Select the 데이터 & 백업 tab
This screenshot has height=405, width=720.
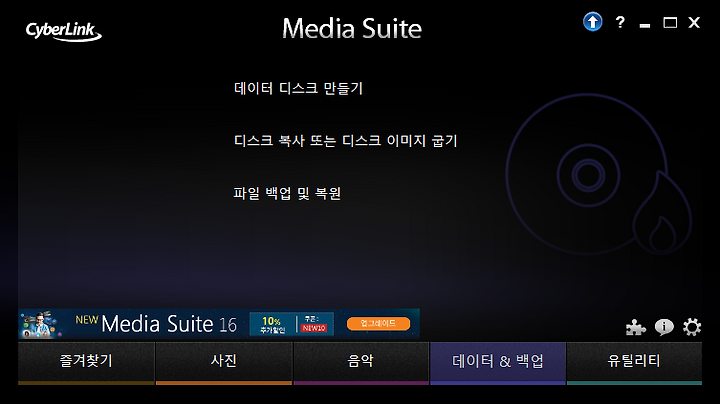pos(498,363)
